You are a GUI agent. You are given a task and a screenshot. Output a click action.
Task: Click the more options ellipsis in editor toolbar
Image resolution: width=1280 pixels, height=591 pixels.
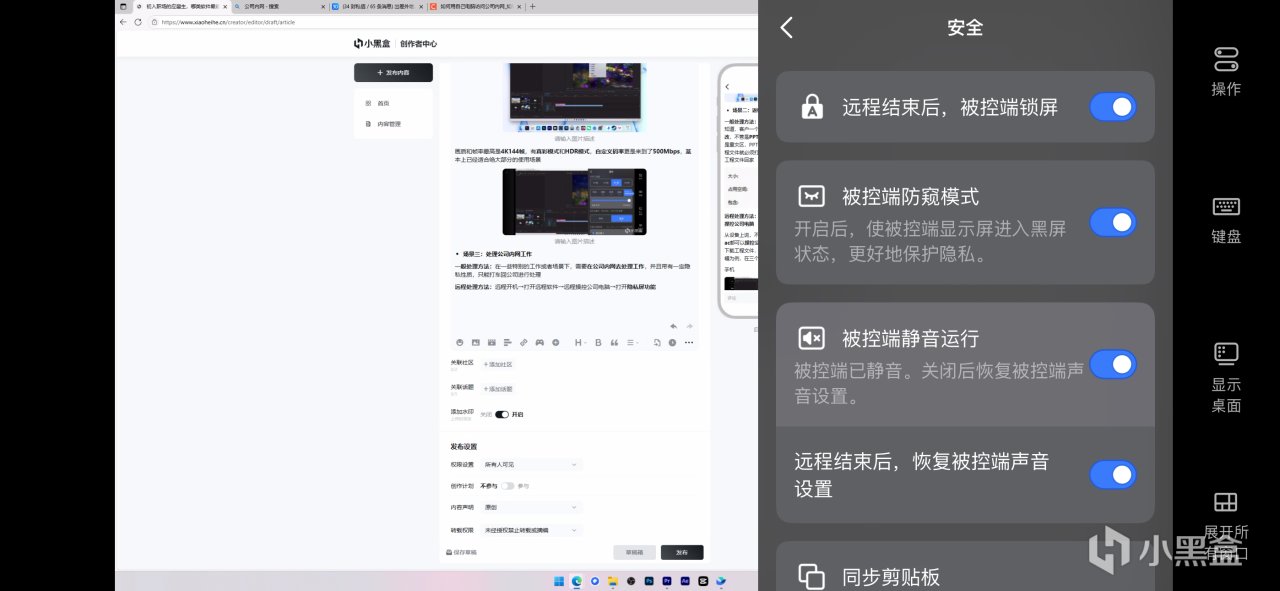pyautogui.click(x=689, y=342)
